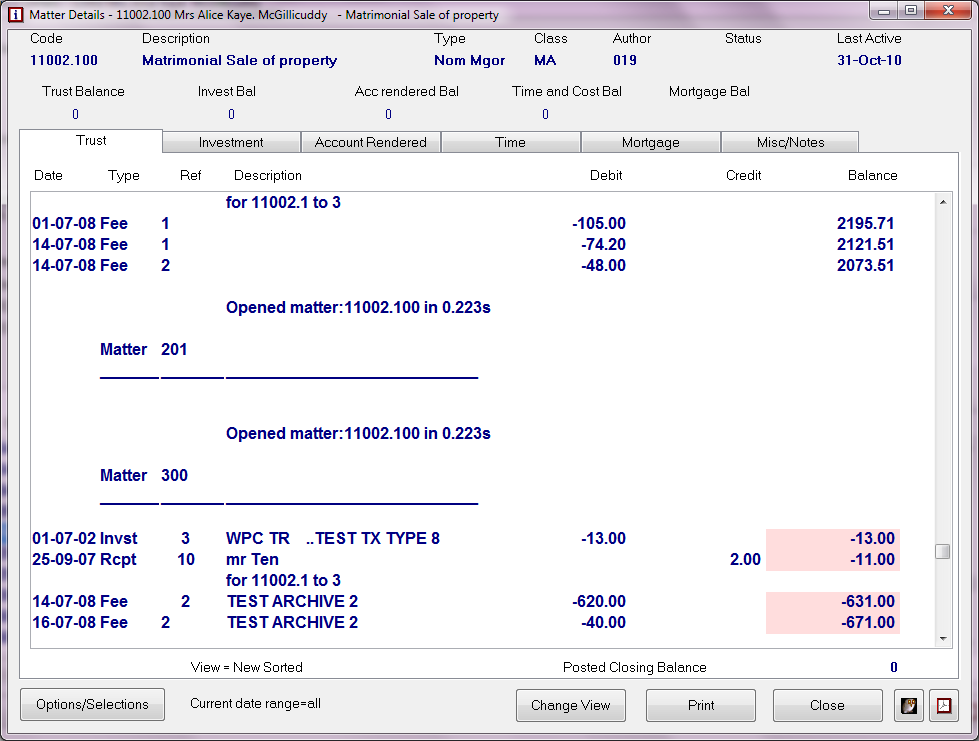
Task: Select the Time tab
Action: click(510, 142)
